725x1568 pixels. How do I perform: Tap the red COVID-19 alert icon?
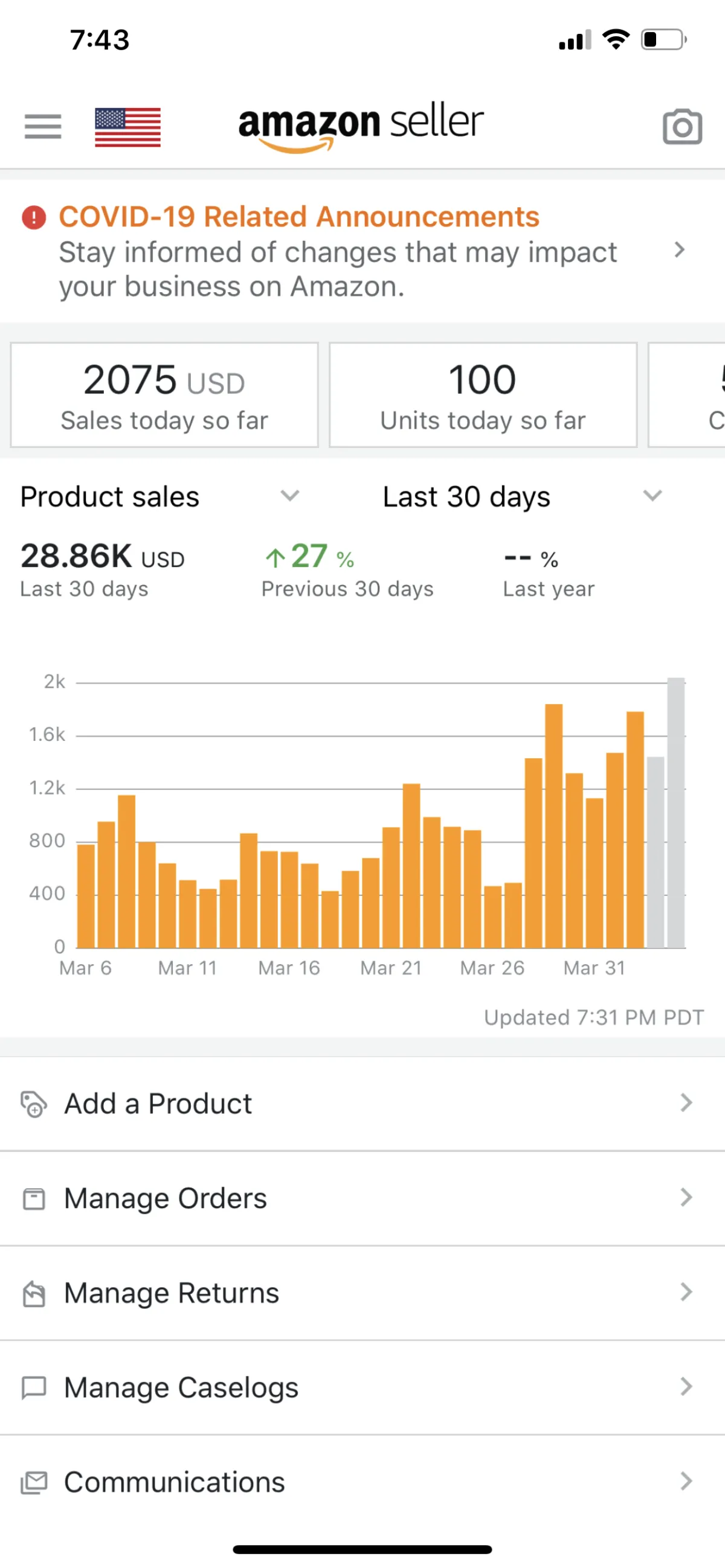(34, 217)
